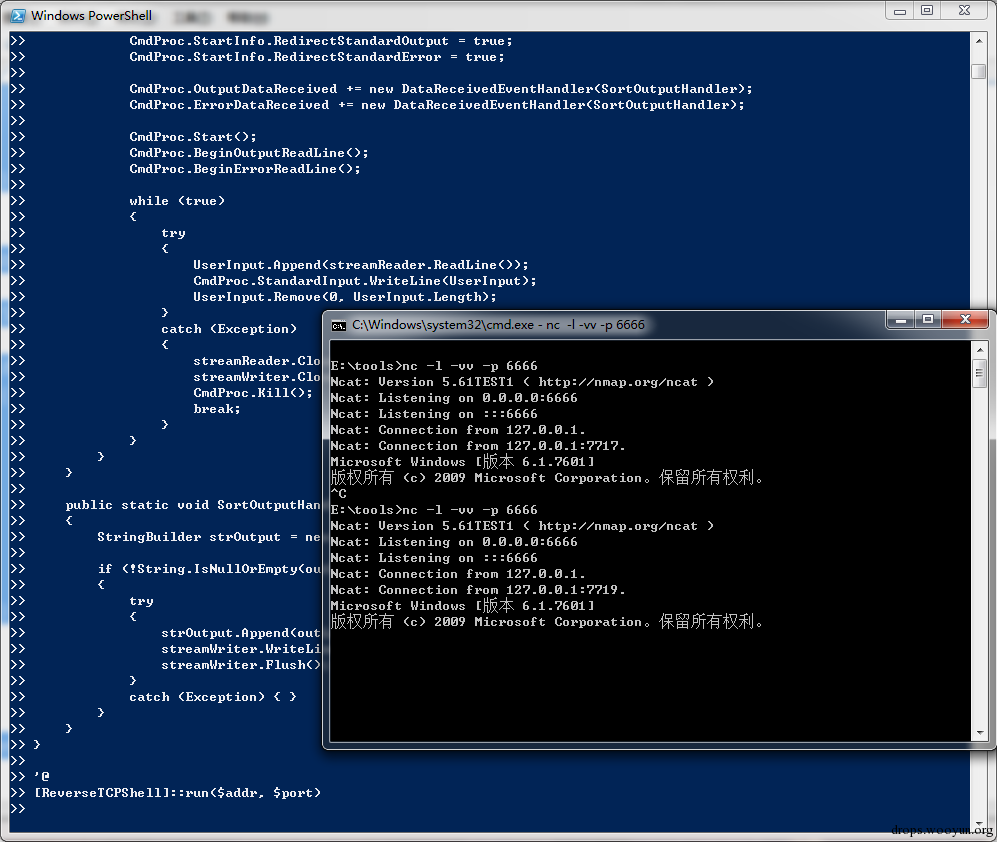Image resolution: width=997 pixels, height=842 pixels.
Task: Click the PowerShell icon in title bar
Action: click(x=18, y=16)
